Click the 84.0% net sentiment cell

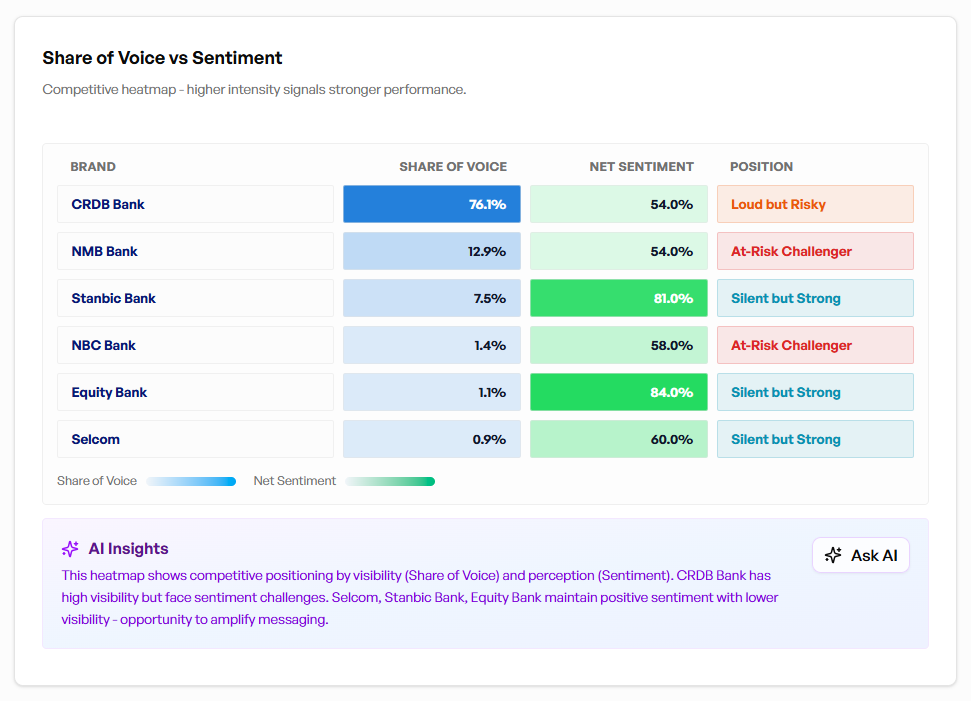(x=619, y=393)
